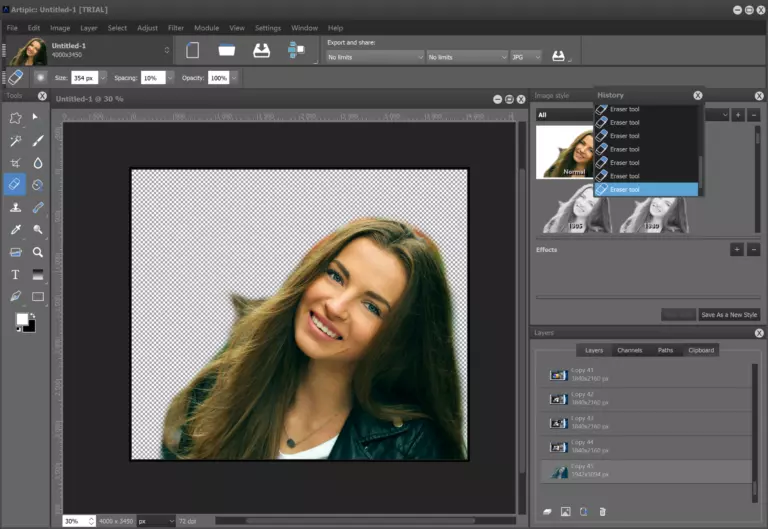Screen dimensions: 768x529
Task: Close the History panel
Action: pos(697,95)
